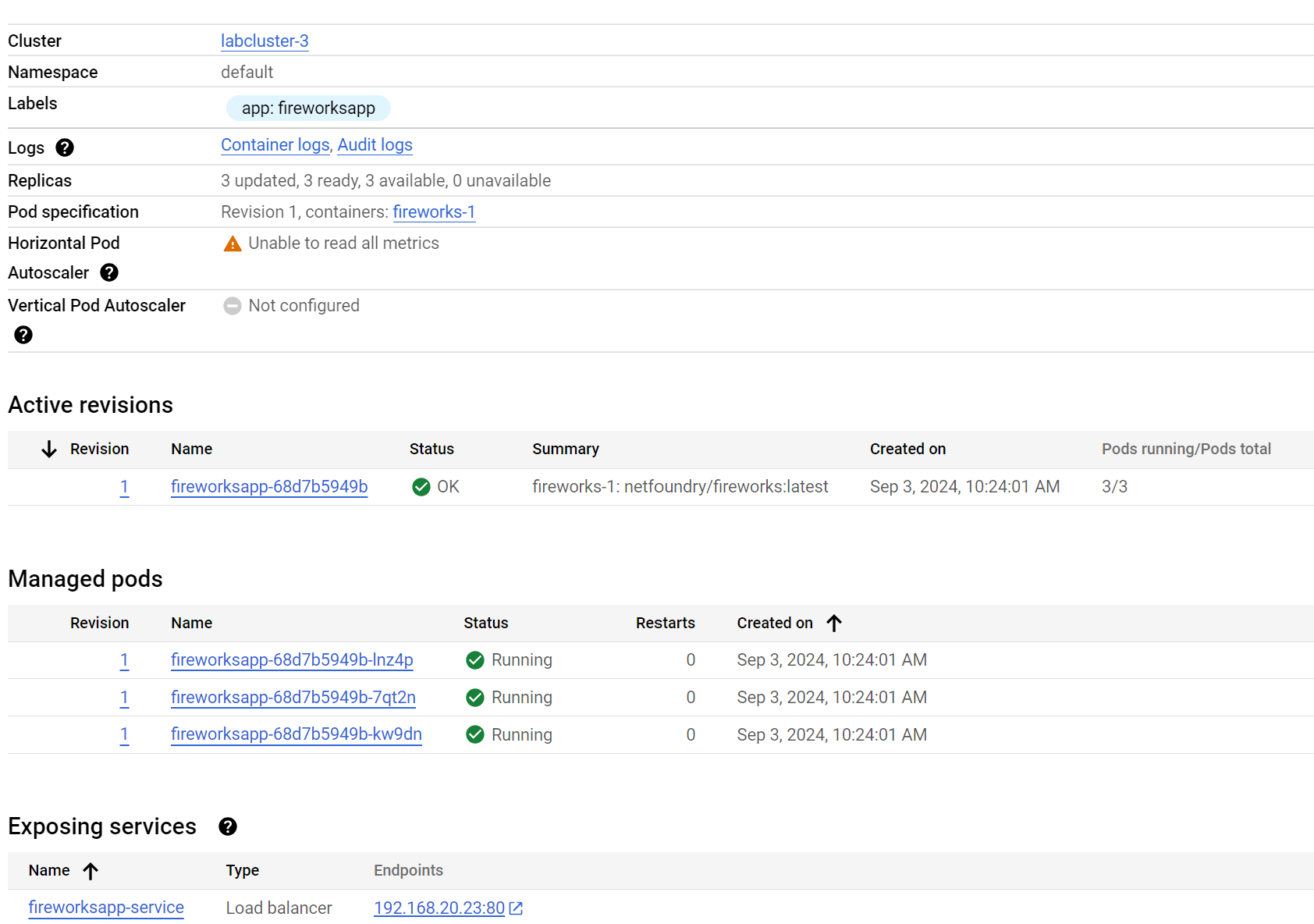Click external link icon beside endpoint
The width and height of the screenshot is (1314, 924).
pyautogui.click(x=516, y=908)
